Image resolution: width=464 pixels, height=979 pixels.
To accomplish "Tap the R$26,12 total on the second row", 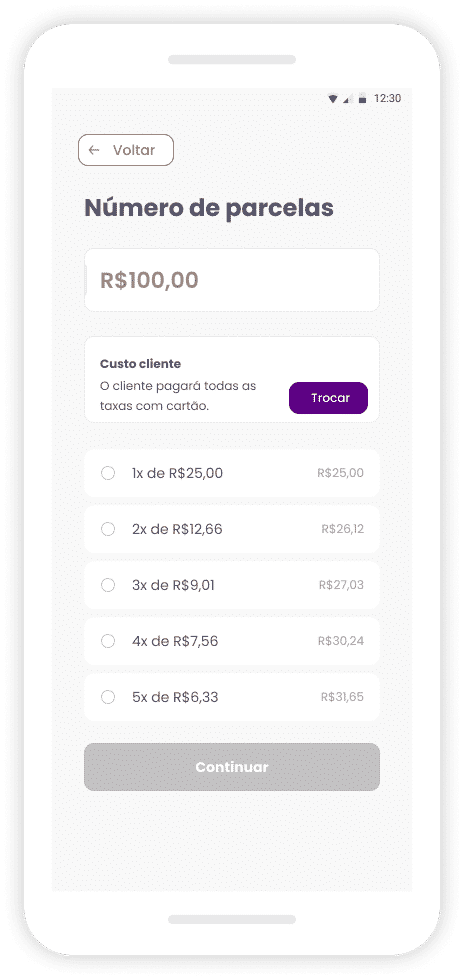I will [342, 529].
